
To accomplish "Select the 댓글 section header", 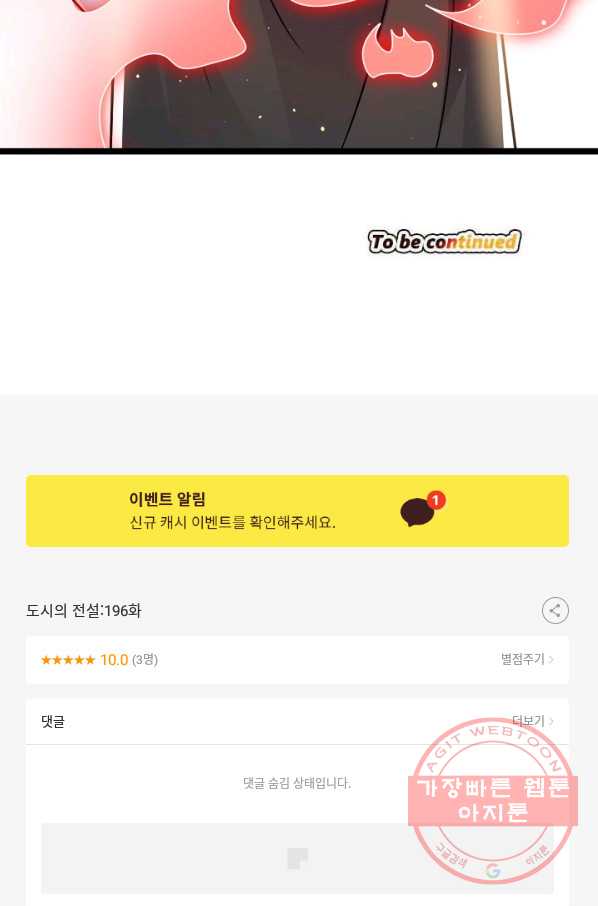I will pos(53,722).
